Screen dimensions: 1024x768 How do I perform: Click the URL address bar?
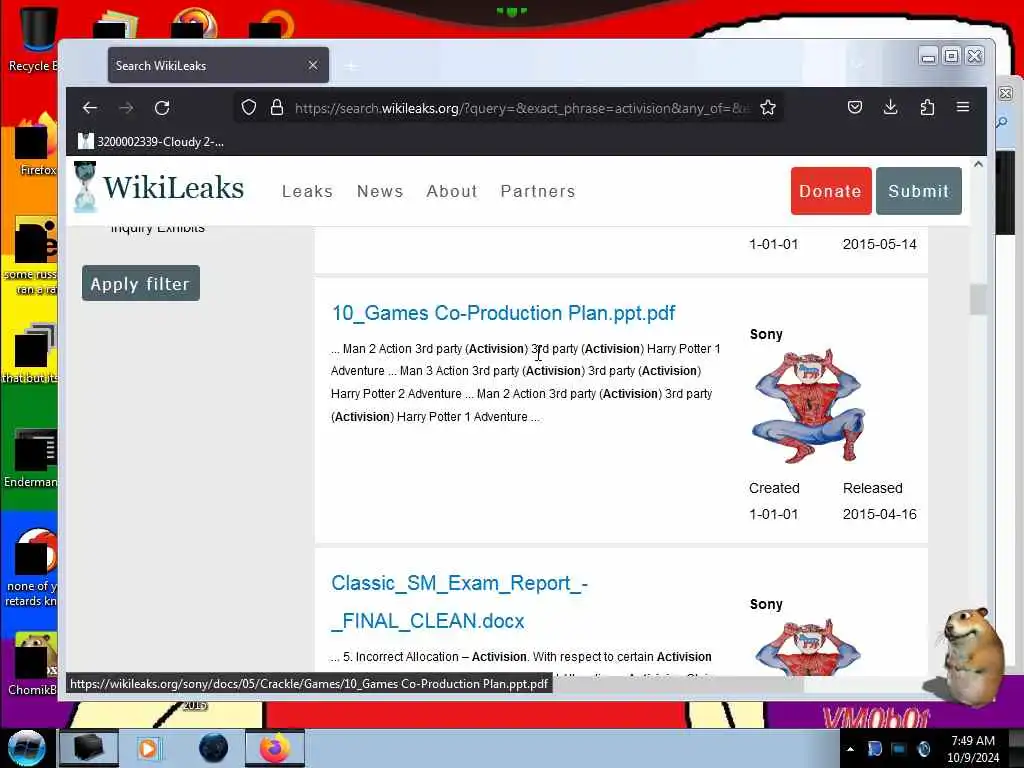coord(509,108)
